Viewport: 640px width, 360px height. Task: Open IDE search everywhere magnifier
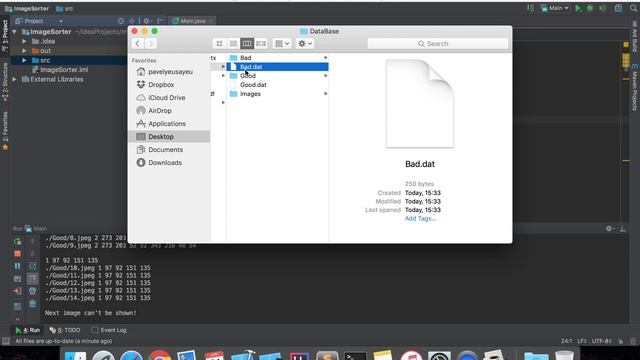pyautogui.click(x=633, y=8)
